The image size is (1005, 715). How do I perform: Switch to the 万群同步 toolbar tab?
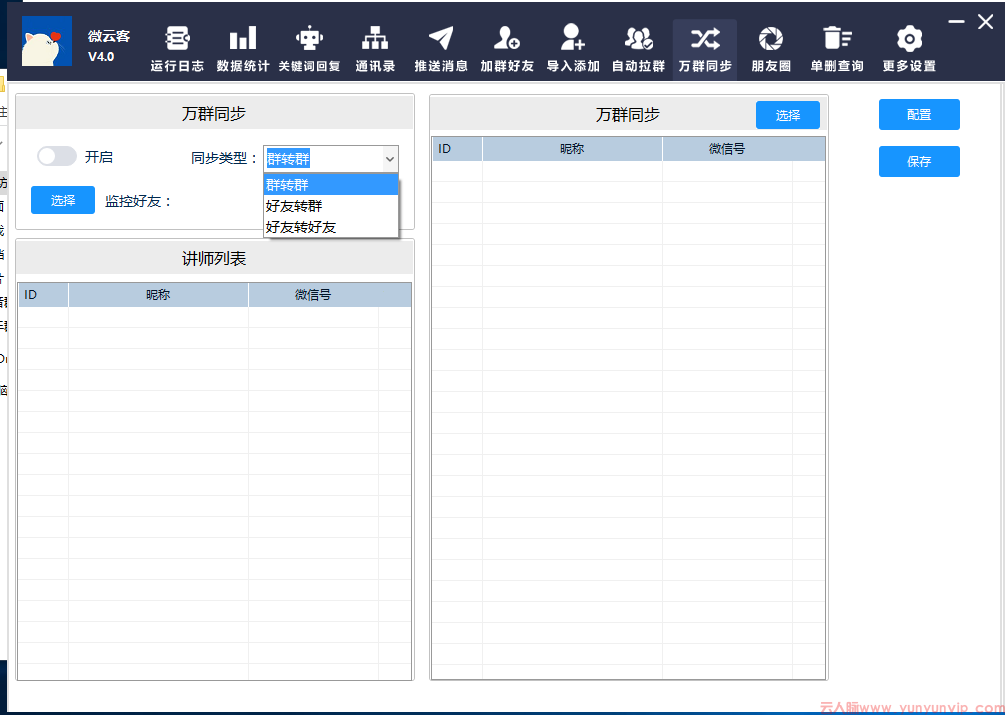pyautogui.click(x=705, y=48)
